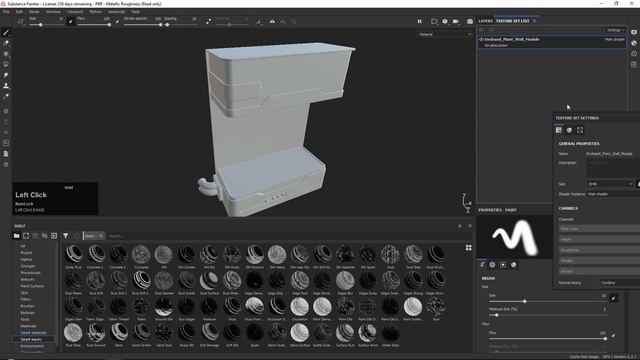Switch viewport to 3D perspective view icon

[x=434, y=21]
